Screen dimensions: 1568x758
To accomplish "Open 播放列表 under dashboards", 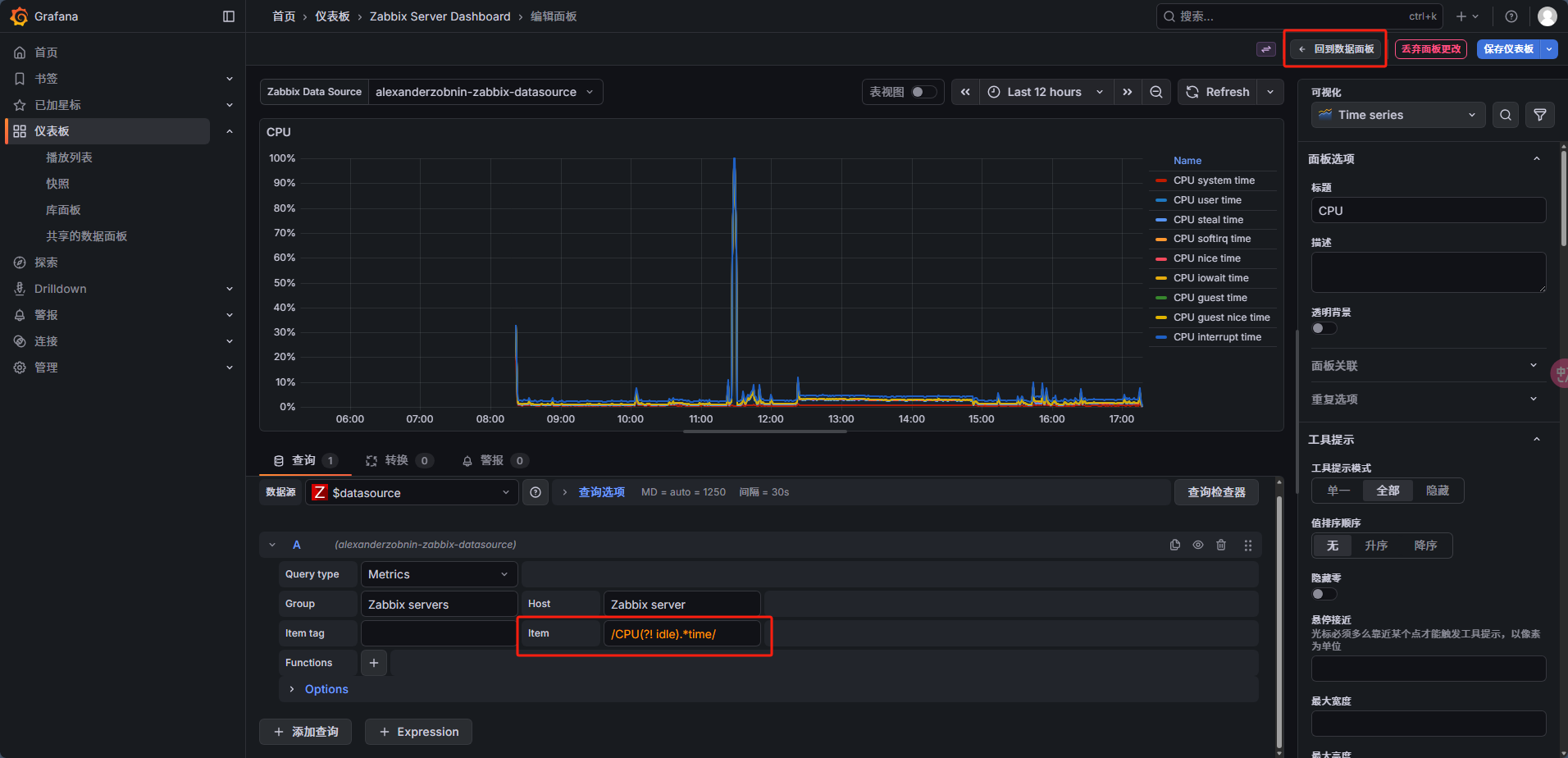I will [69, 158].
